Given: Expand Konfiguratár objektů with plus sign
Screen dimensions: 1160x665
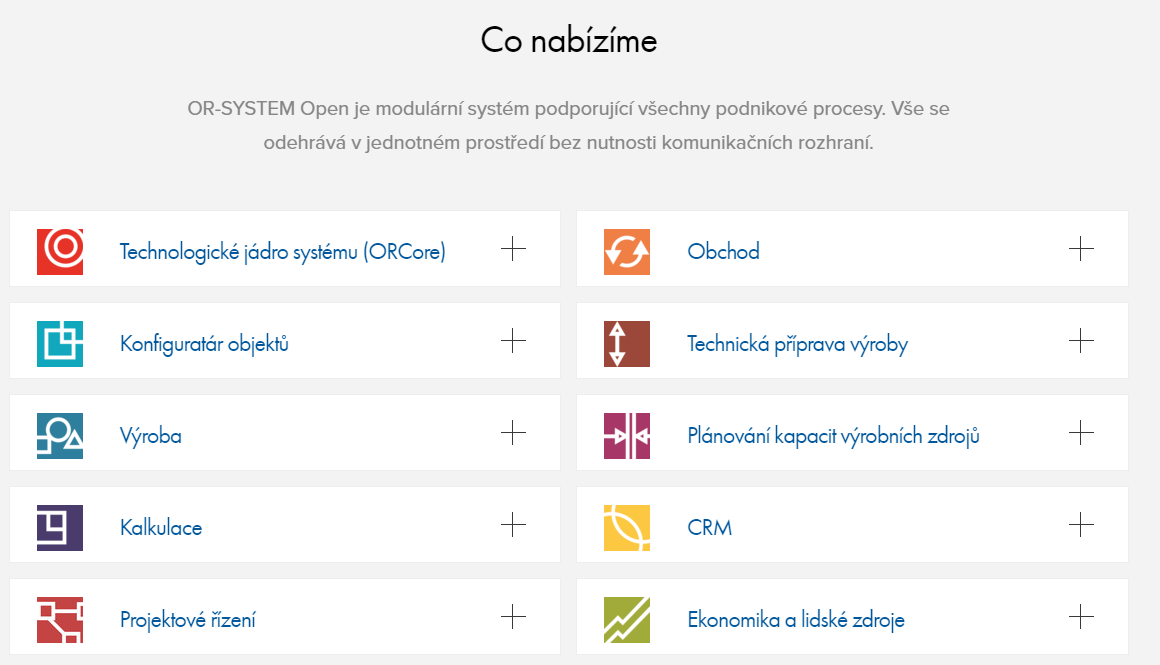Looking at the screenshot, I should tap(513, 341).
